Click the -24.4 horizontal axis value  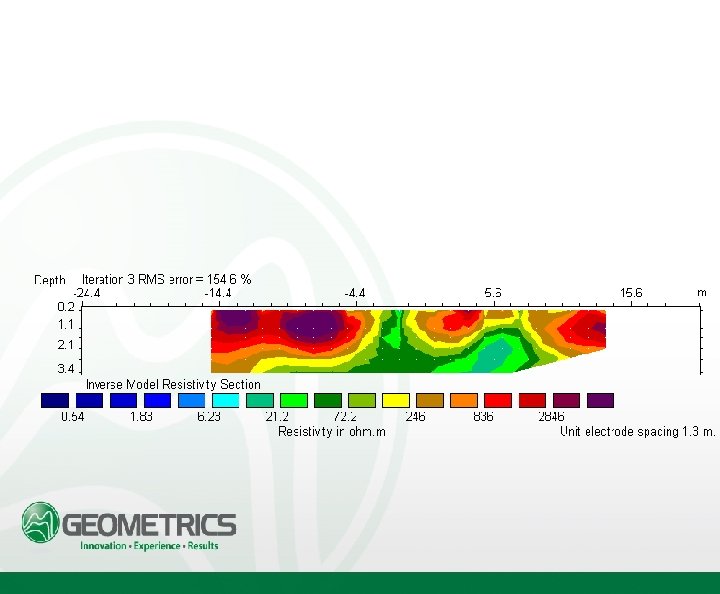[87, 293]
